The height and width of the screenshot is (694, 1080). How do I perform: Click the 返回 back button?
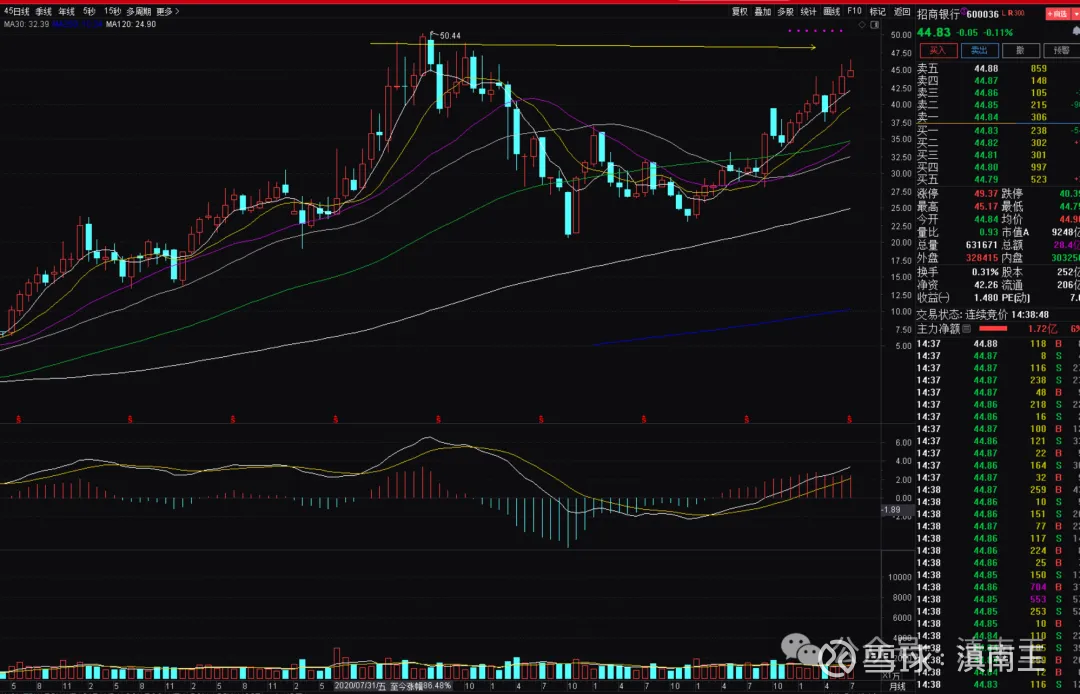coord(902,12)
